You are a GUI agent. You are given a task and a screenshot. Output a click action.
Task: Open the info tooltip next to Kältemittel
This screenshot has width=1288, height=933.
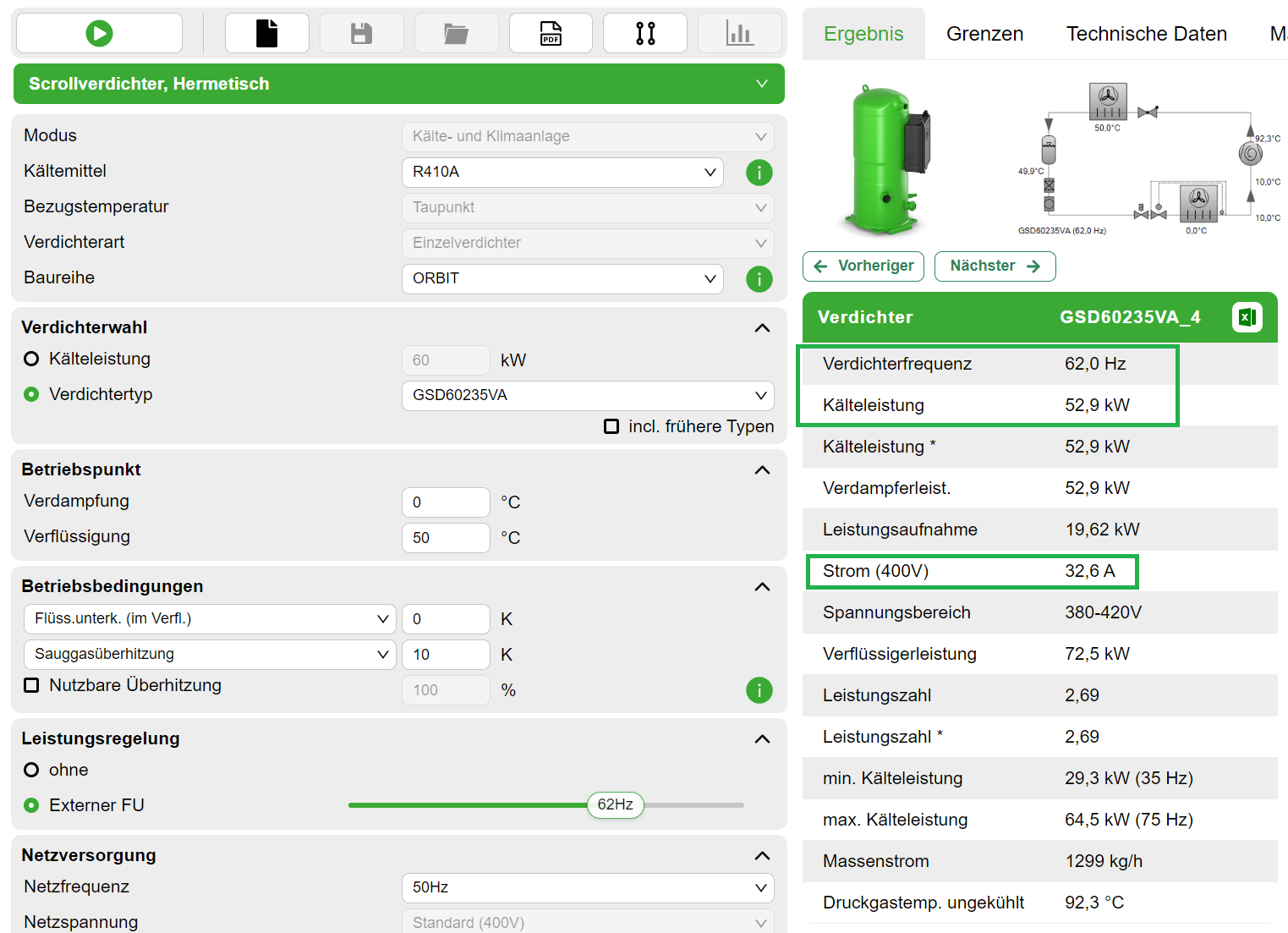[x=759, y=173]
